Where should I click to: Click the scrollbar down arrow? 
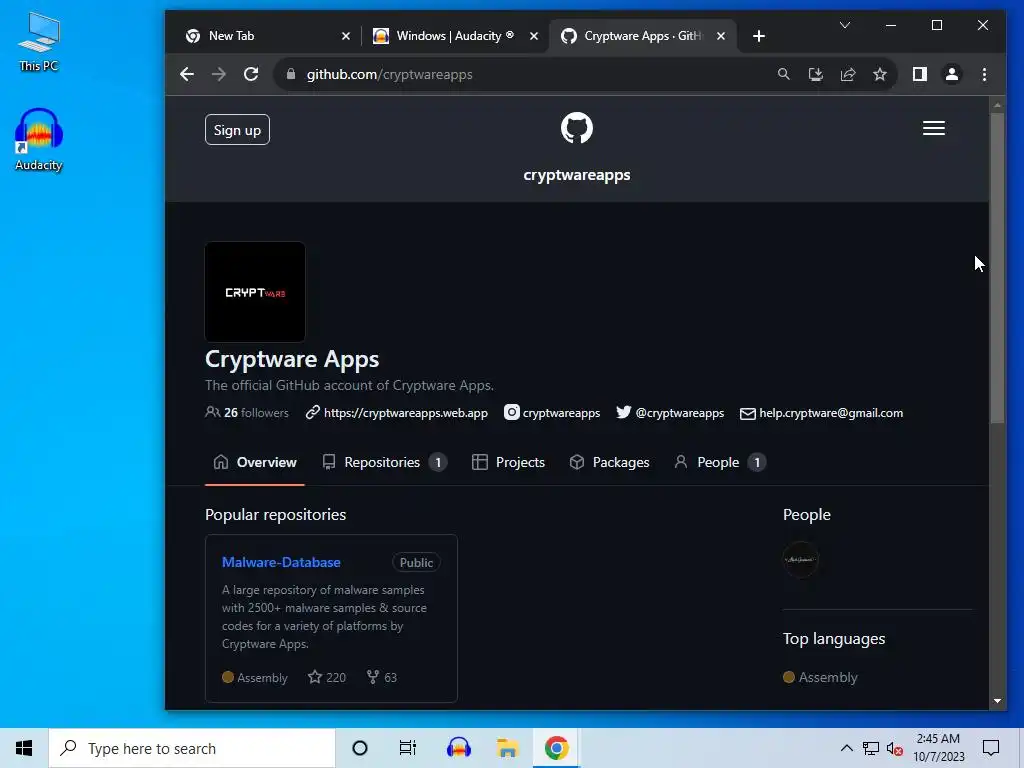[x=997, y=701]
